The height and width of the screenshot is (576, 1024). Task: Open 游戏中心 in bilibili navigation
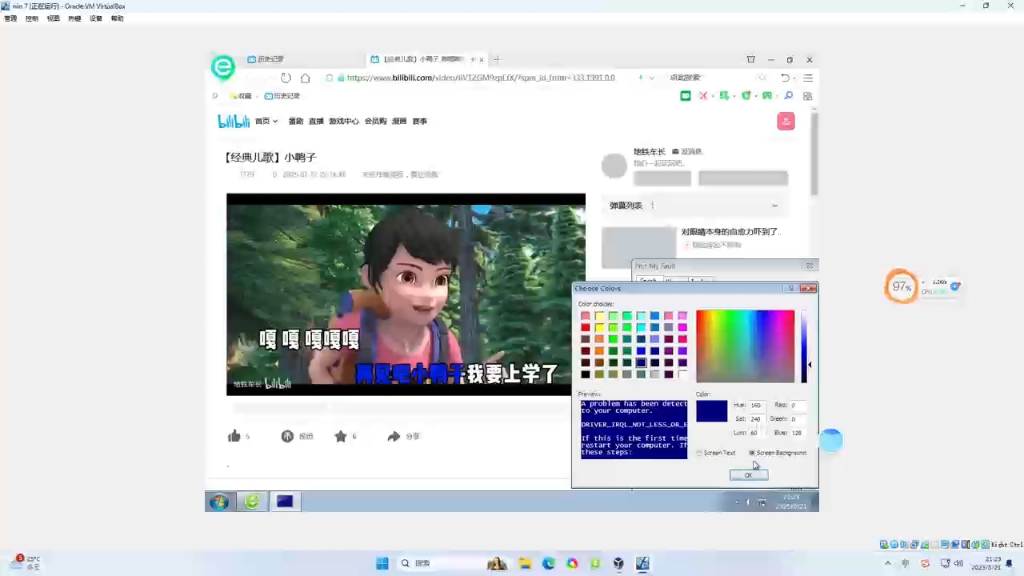click(344, 121)
